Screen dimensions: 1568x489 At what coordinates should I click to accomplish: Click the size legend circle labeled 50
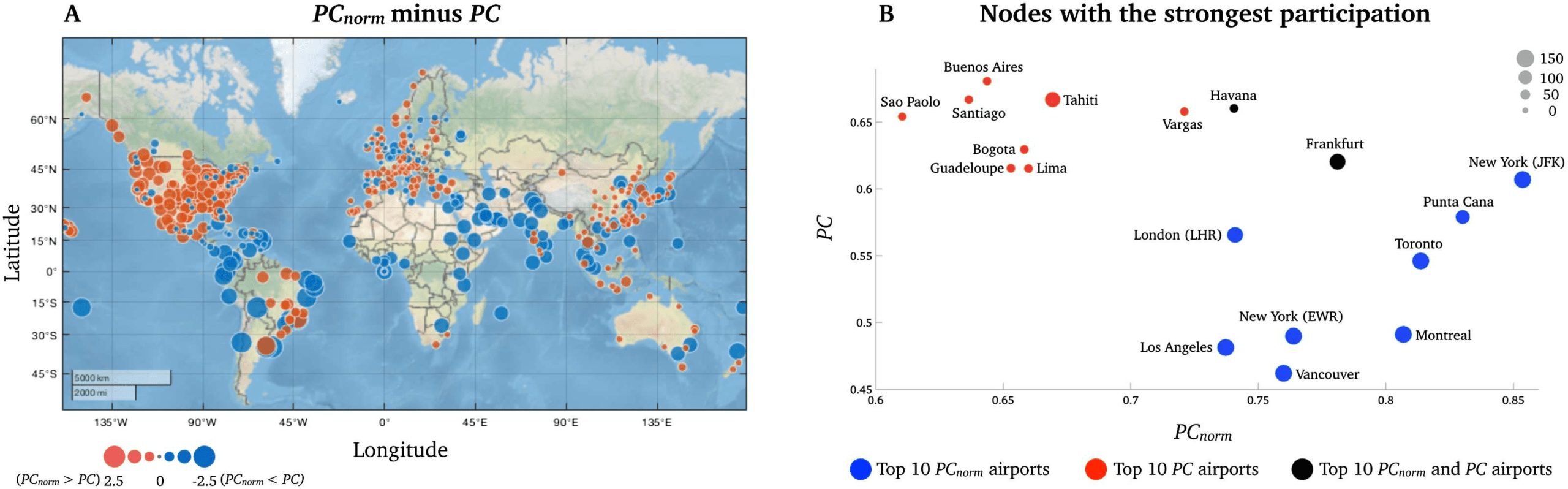(x=1525, y=94)
